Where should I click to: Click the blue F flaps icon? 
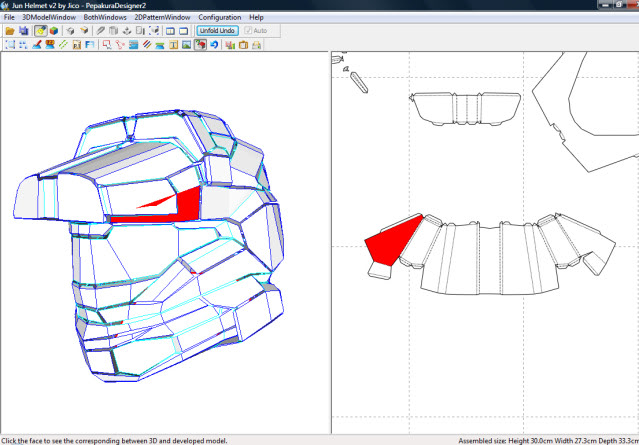click(90, 44)
